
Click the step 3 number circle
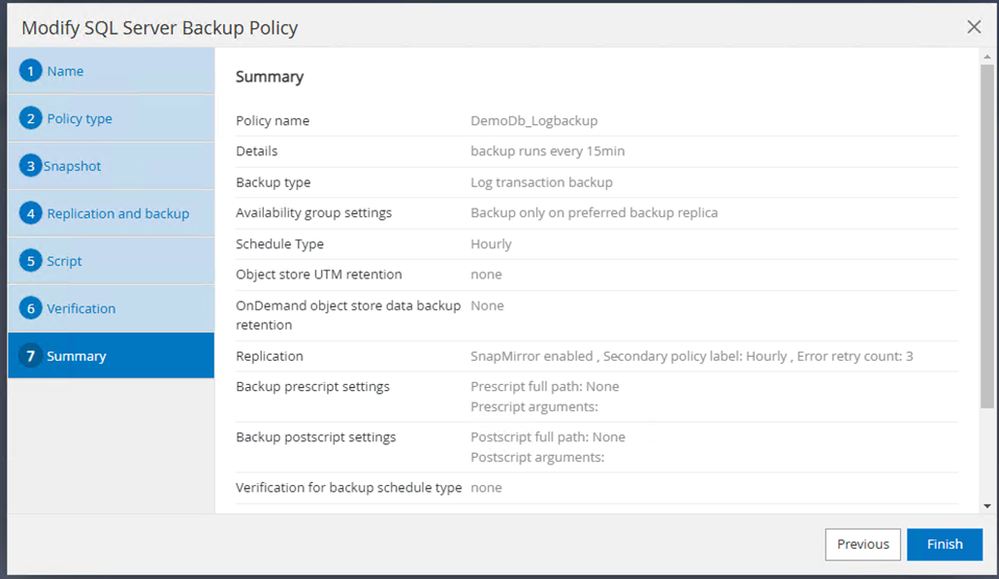[31, 166]
